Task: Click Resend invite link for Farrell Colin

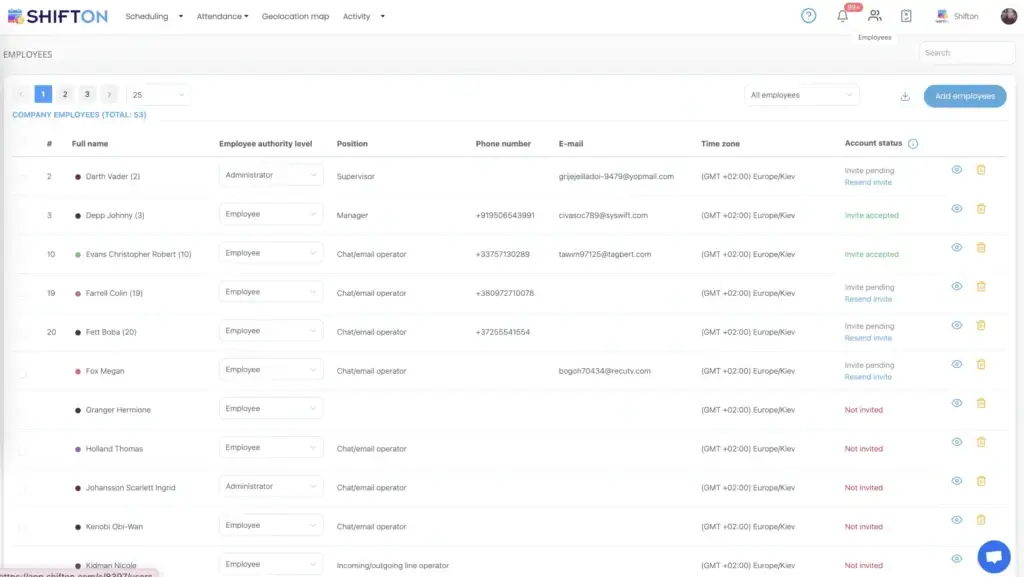Action: click(x=868, y=299)
